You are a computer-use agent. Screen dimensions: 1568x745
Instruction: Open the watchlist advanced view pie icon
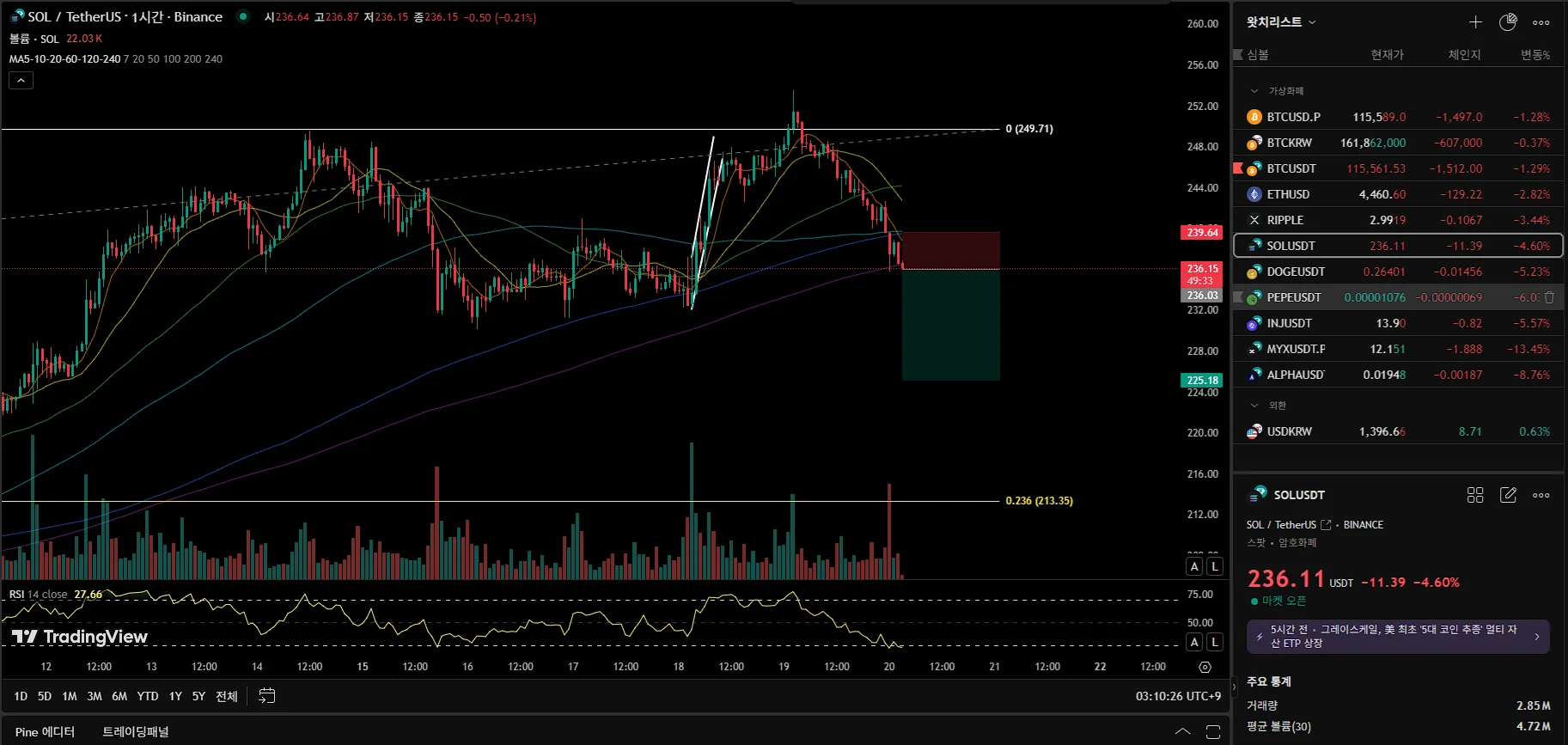pos(1508,22)
